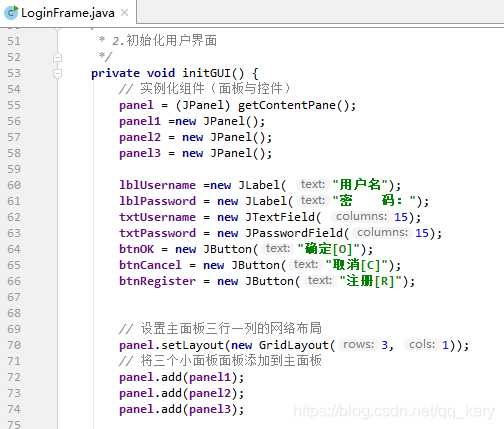Click the 'cols:' parameter hint on line 70
Viewport: 504px width, 429px height.
[x=422, y=345]
